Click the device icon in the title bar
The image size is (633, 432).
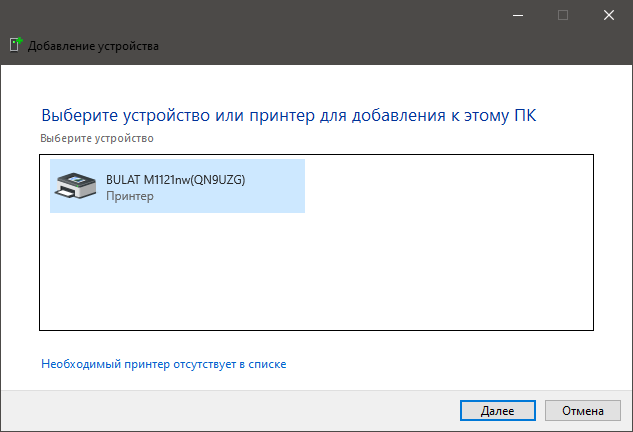(x=15, y=44)
